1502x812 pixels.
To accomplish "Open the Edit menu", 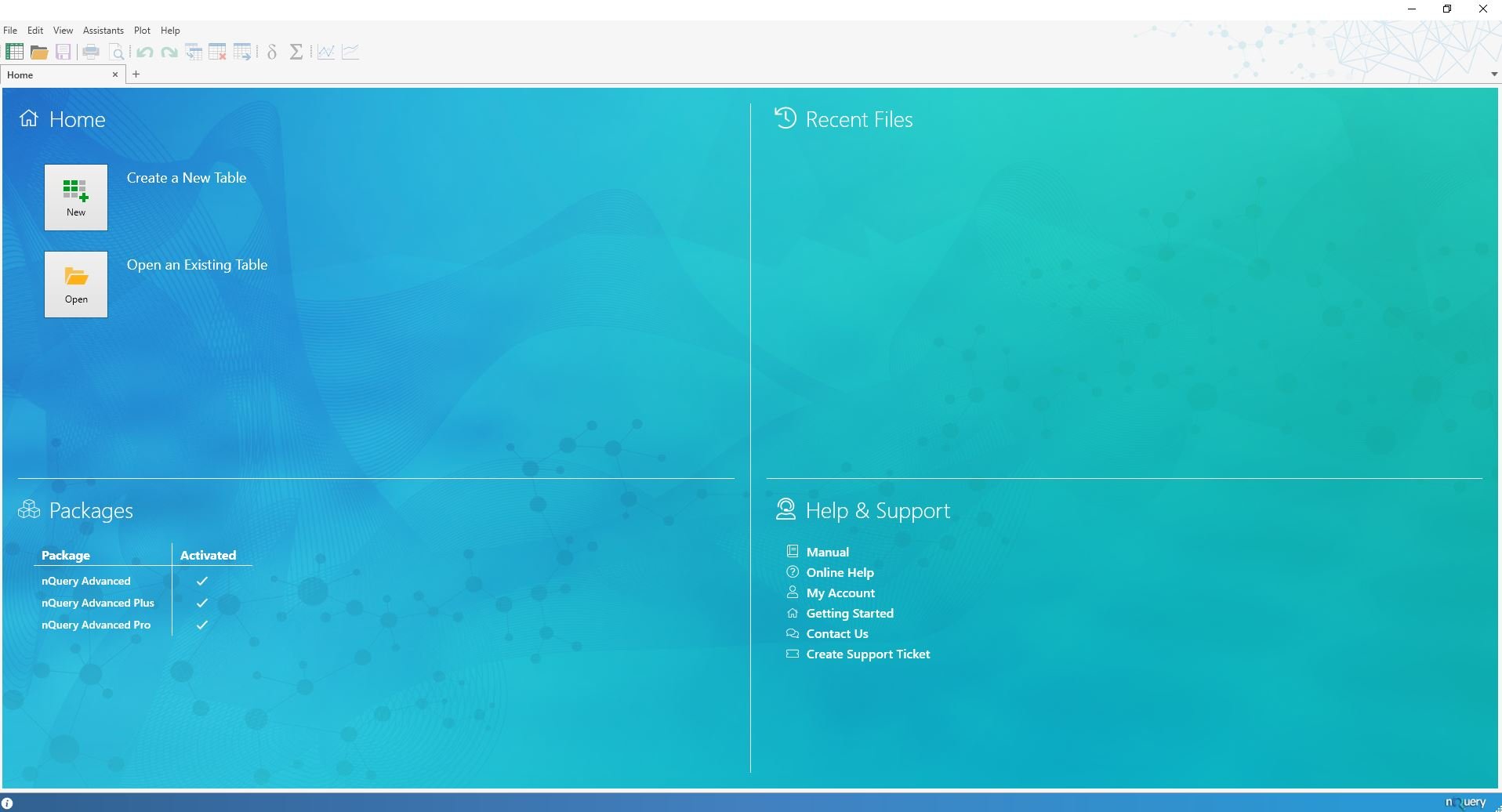I will [x=35, y=31].
